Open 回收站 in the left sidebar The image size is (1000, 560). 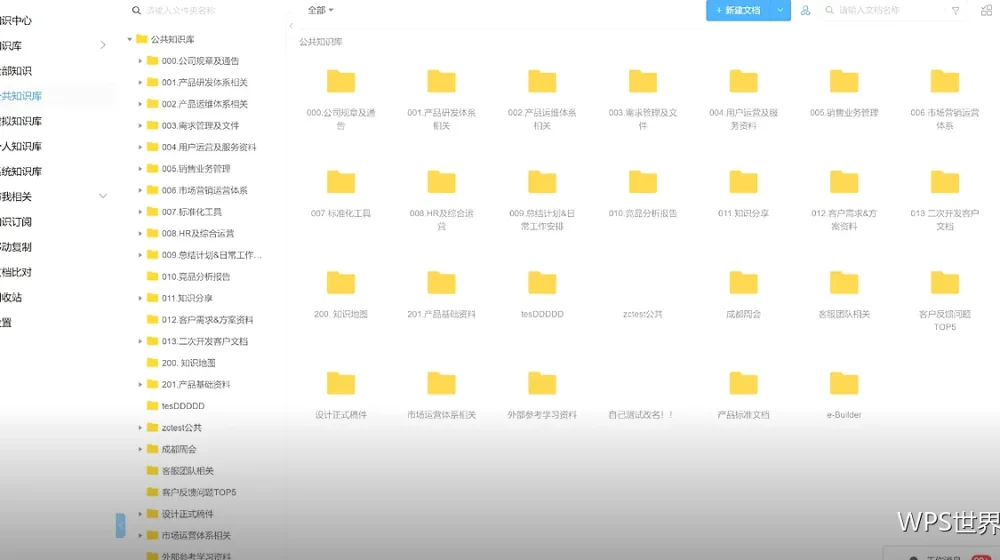(11, 297)
